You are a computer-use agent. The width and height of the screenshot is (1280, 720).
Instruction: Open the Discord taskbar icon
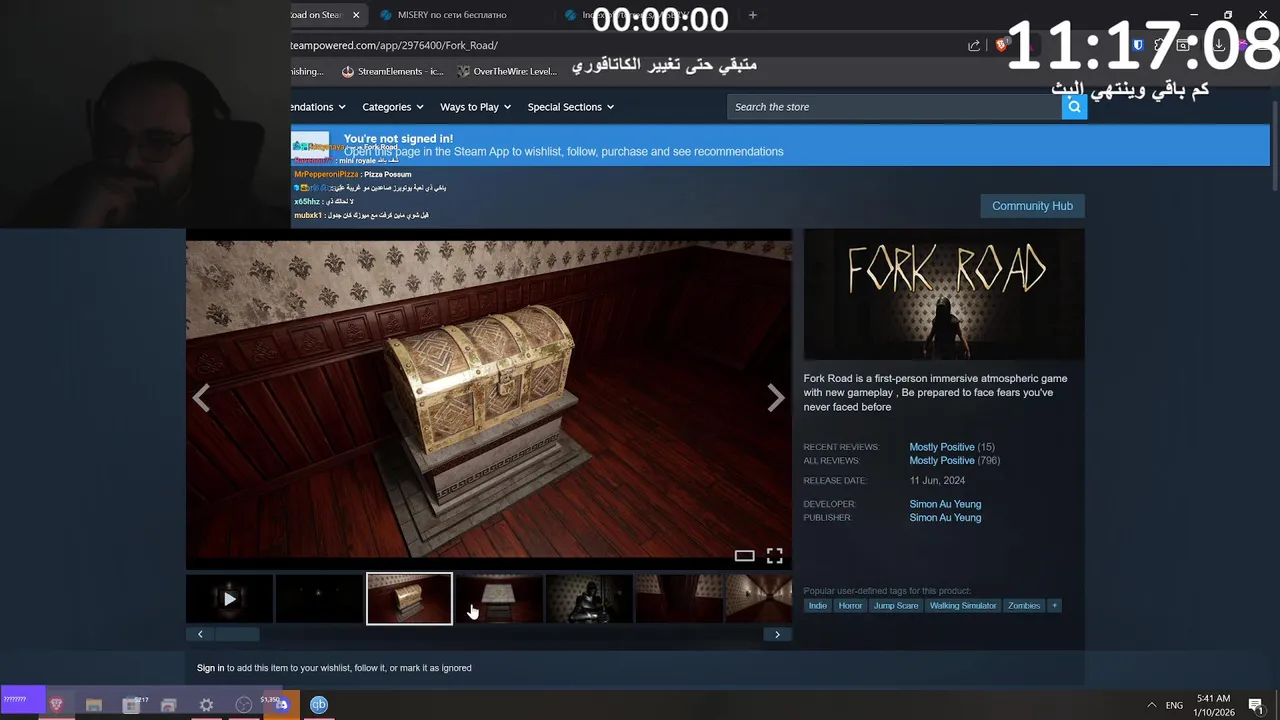[x=281, y=705]
